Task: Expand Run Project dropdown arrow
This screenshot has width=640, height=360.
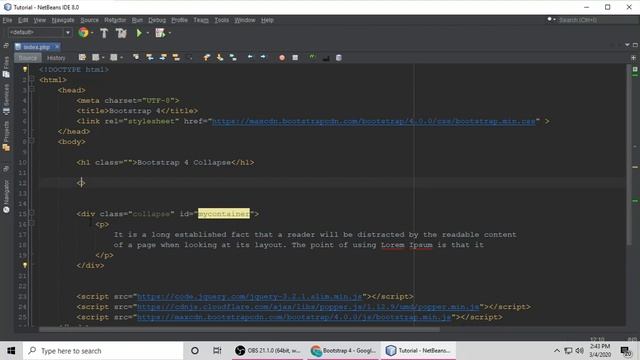Action: point(147,33)
